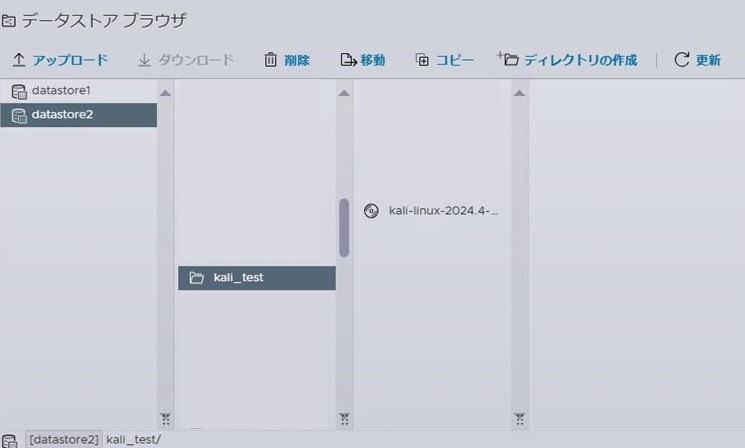
Task: Click the datastore icon in the path bar
Action: pos(10,440)
